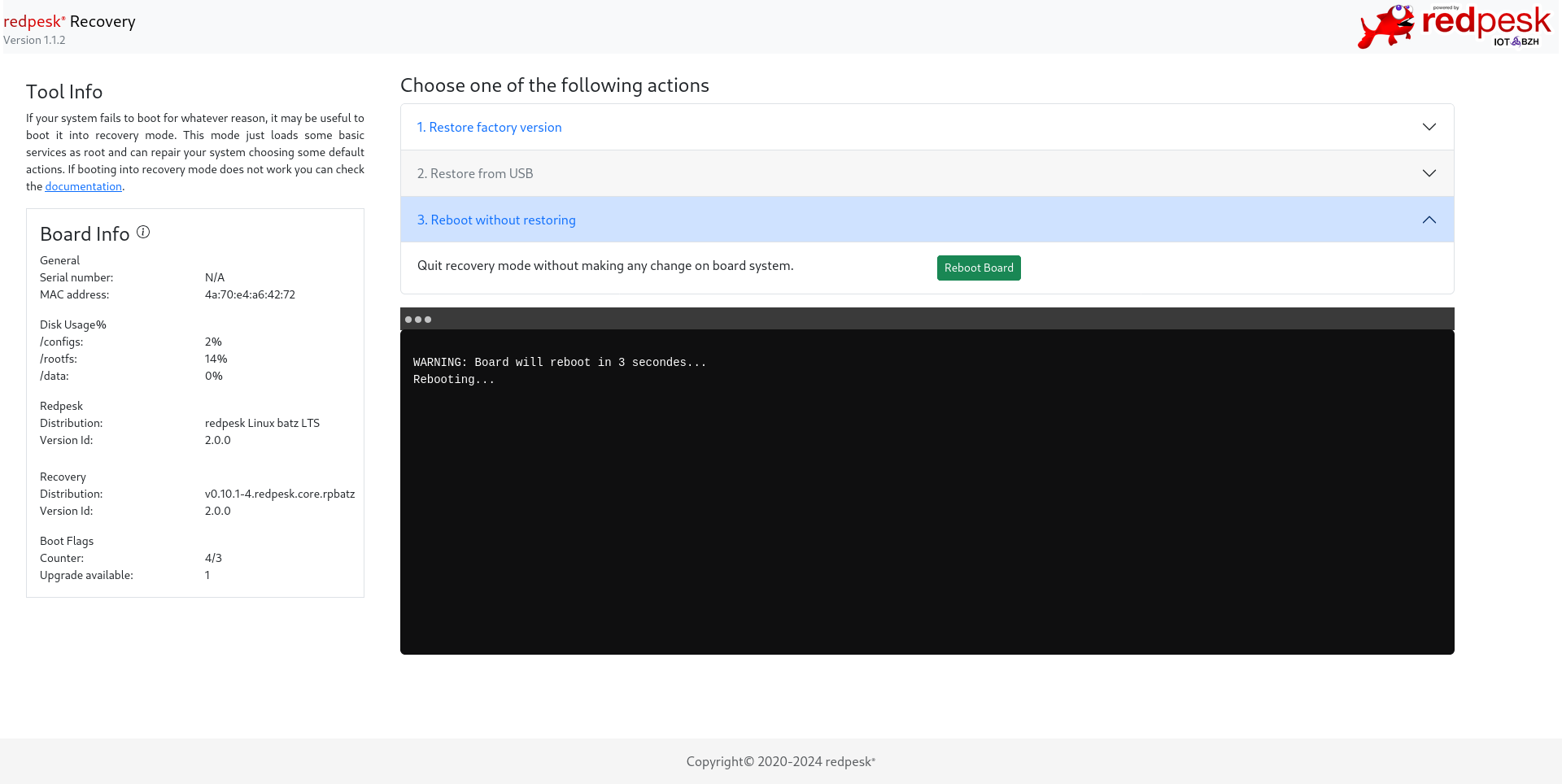Image resolution: width=1562 pixels, height=784 pixels.
Task: Click the 'Disk Usage%' label
Action: [73, 324]
